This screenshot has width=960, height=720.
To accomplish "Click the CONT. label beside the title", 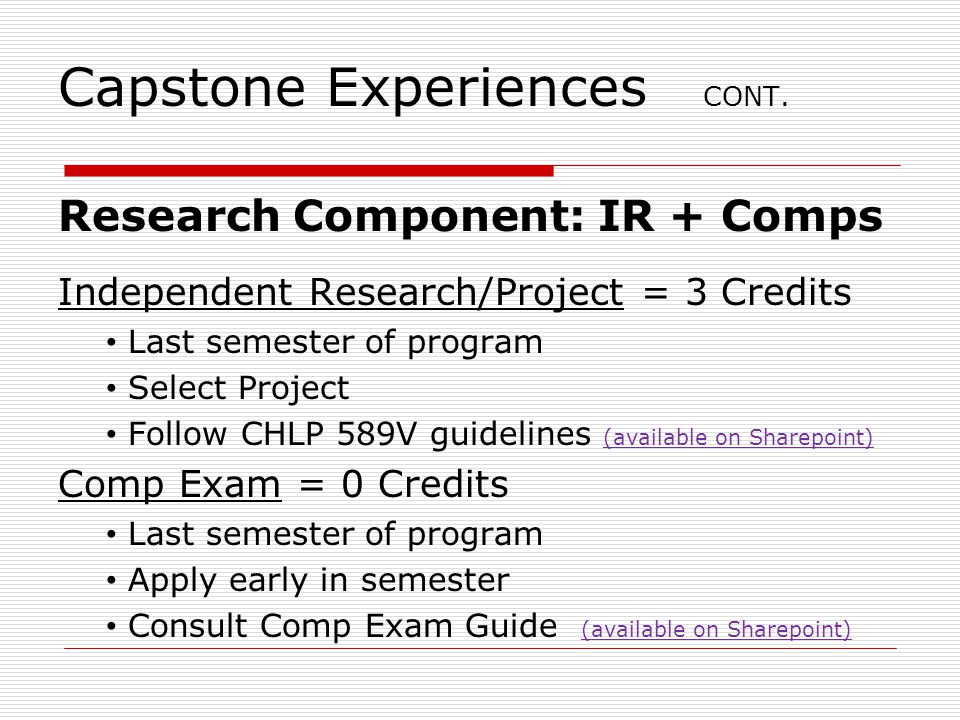I will [x=746, y=97].
